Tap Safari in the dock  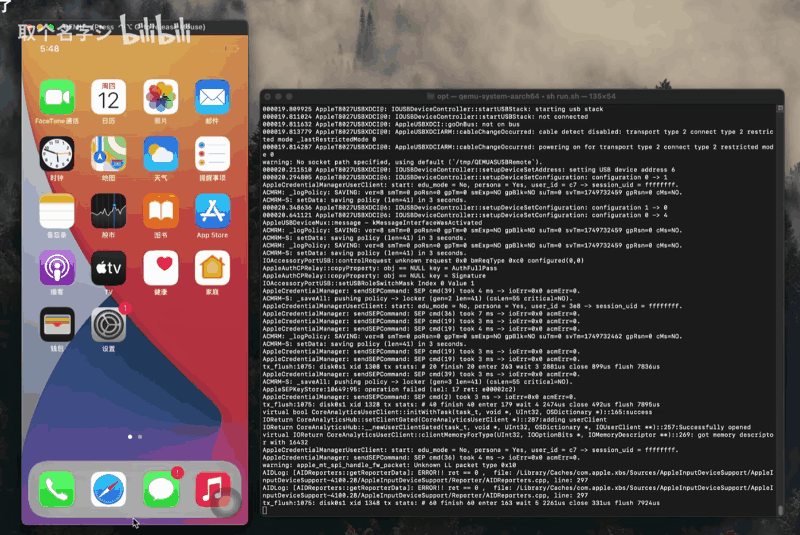(x=108, y=488)
